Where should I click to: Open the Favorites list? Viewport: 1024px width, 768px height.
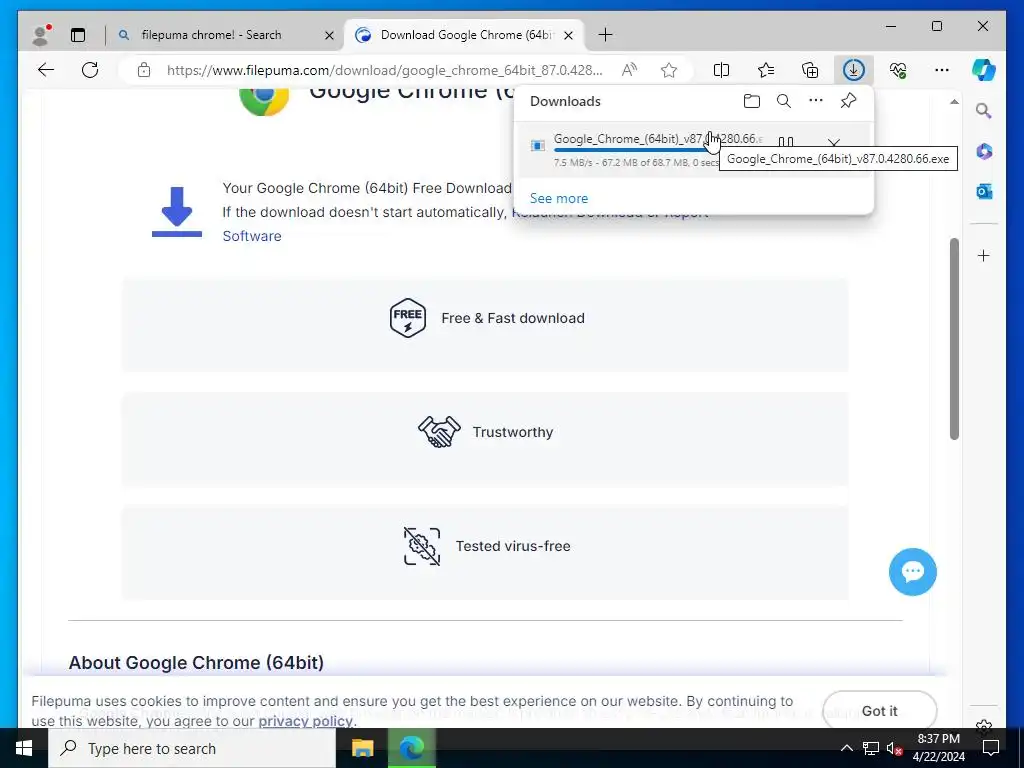(765, 70)
